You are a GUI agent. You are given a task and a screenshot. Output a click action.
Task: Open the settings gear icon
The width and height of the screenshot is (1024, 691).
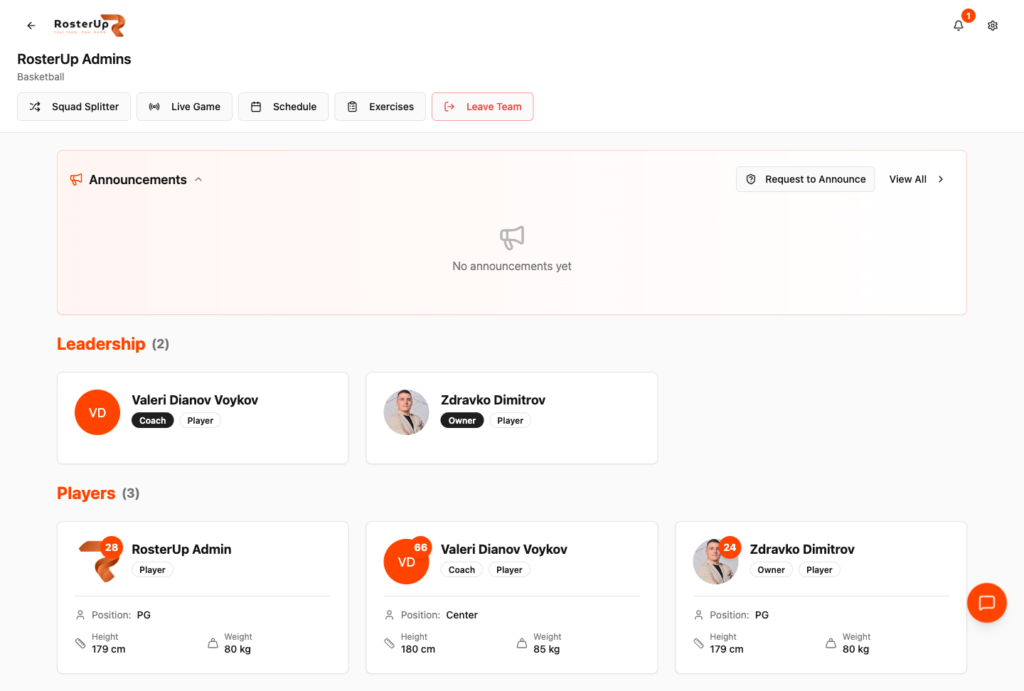click(993, 25)
